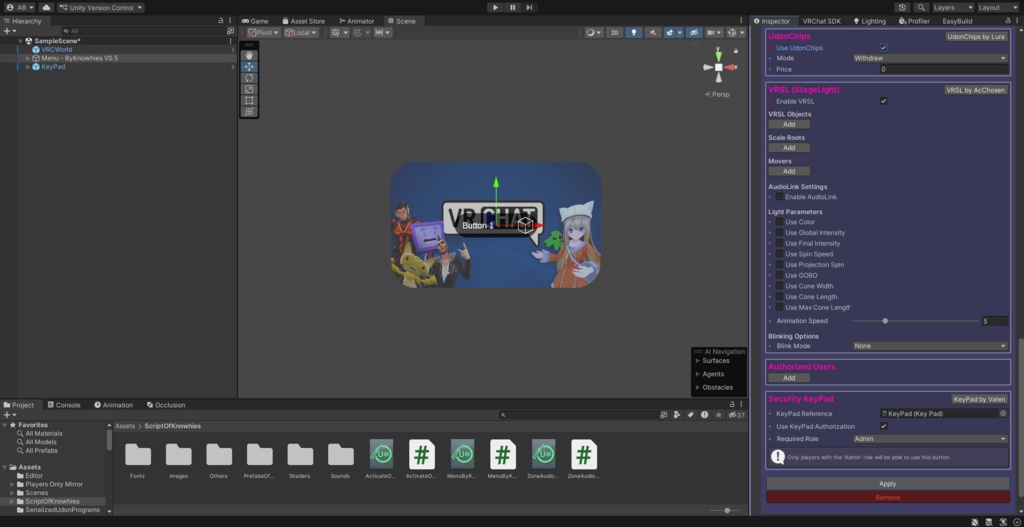Toggle hidden objects visibility eye icon
The width and height of the screenshot is (1024, 527).
[694, 32]
